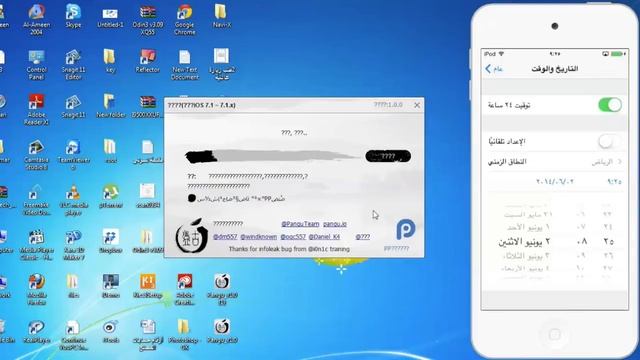The image size is (640, 360).
Task: Open the Time Zone row chevron
Action: click(620, 162)
